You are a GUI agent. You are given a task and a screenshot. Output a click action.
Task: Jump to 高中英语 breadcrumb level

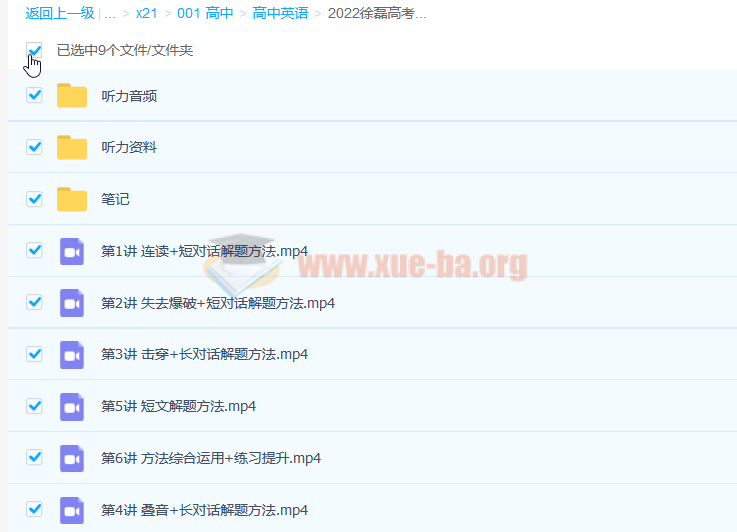(x=280, y=14)
